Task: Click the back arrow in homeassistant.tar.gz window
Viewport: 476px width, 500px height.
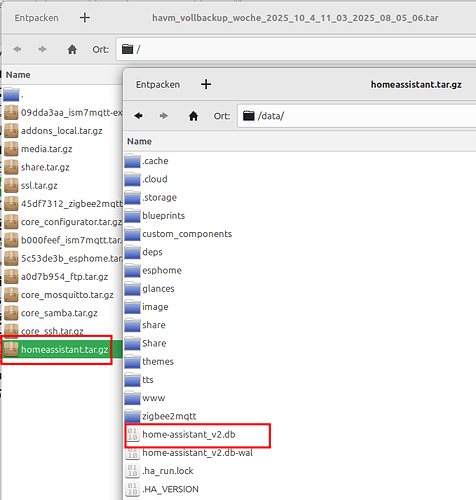Action: point(138,116)
